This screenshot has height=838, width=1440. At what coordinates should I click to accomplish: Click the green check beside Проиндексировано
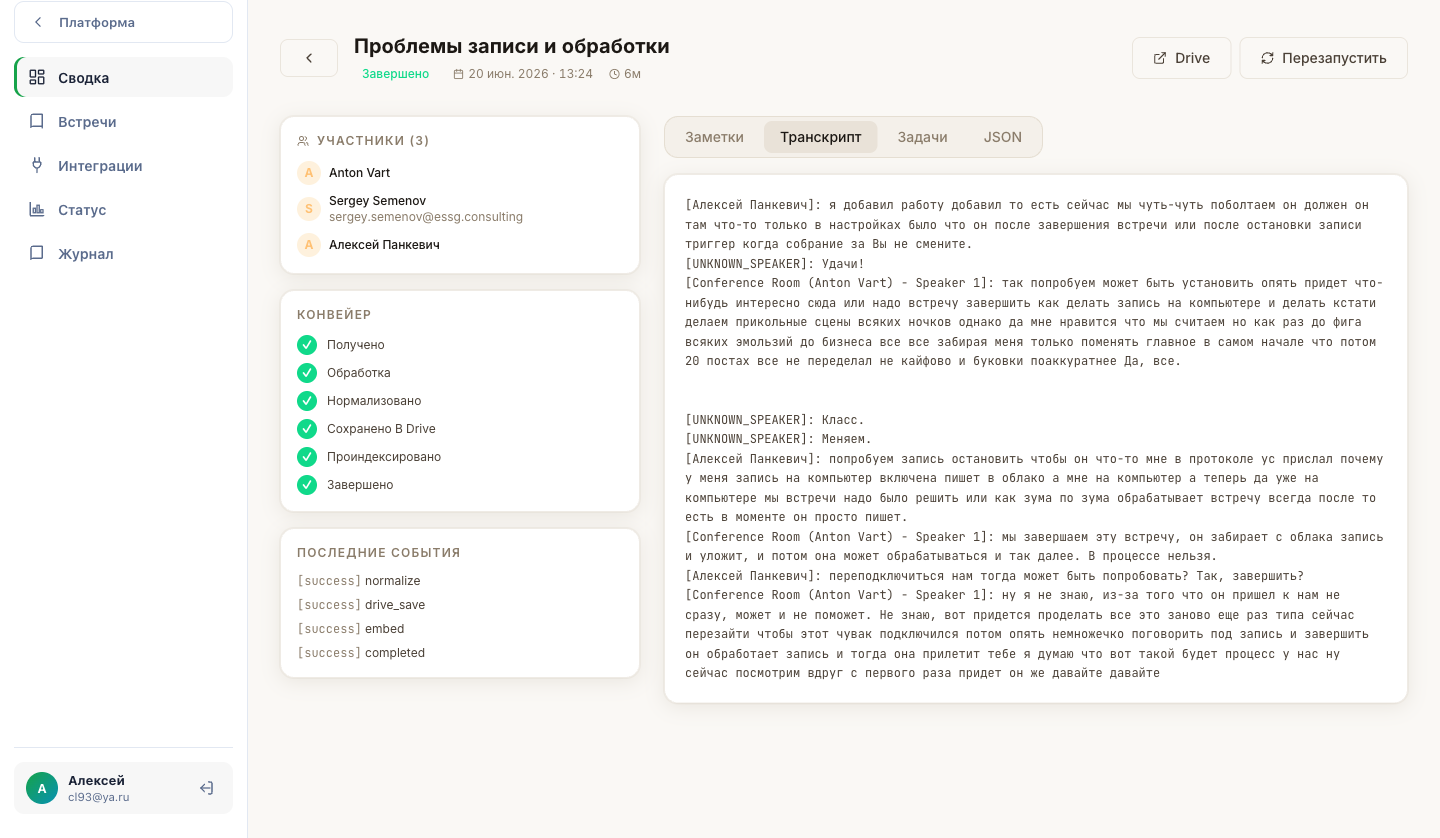tap(307, 457)
